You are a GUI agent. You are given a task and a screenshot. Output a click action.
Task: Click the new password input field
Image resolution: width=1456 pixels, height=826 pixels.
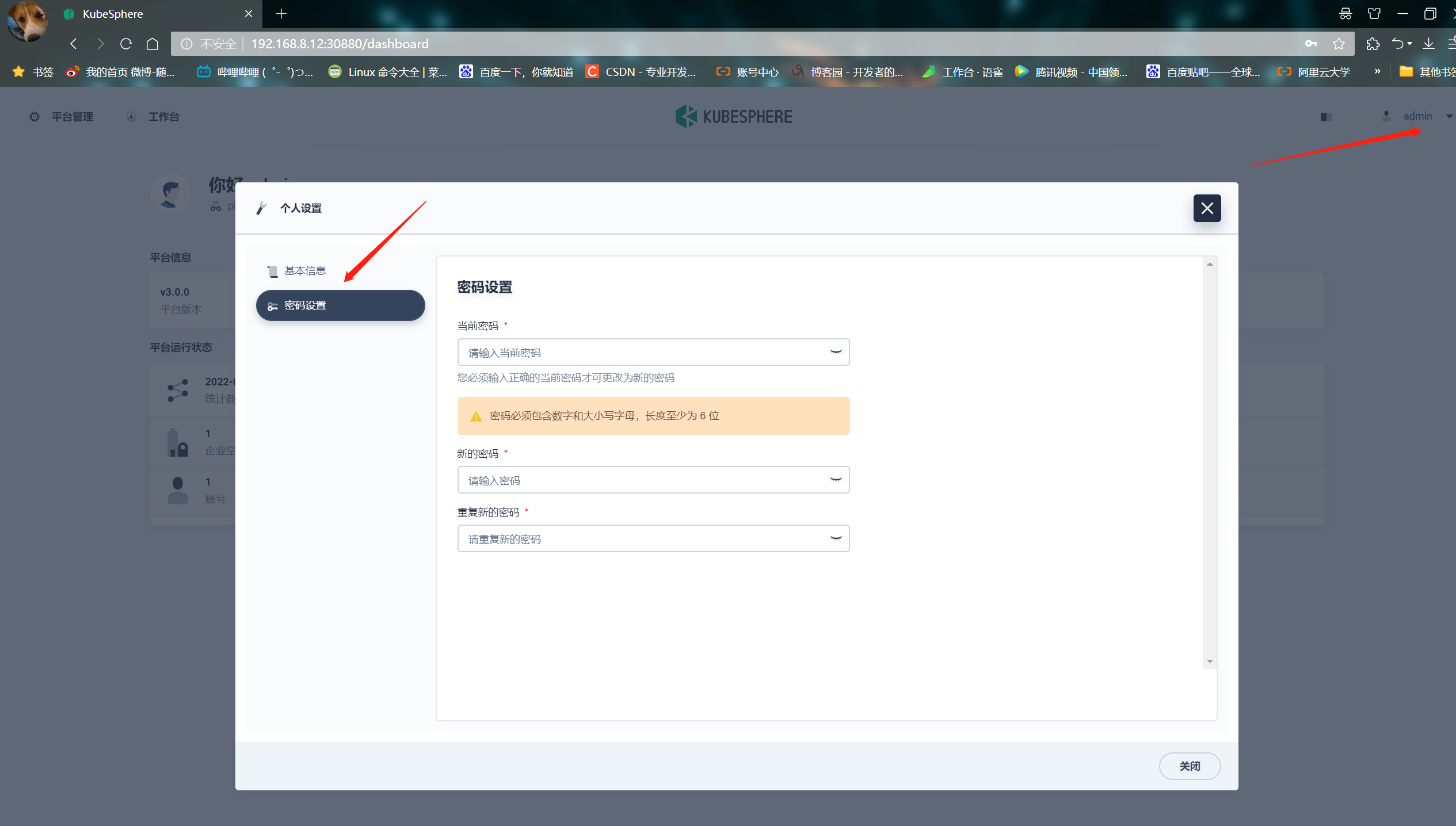[x=653, y=480]
